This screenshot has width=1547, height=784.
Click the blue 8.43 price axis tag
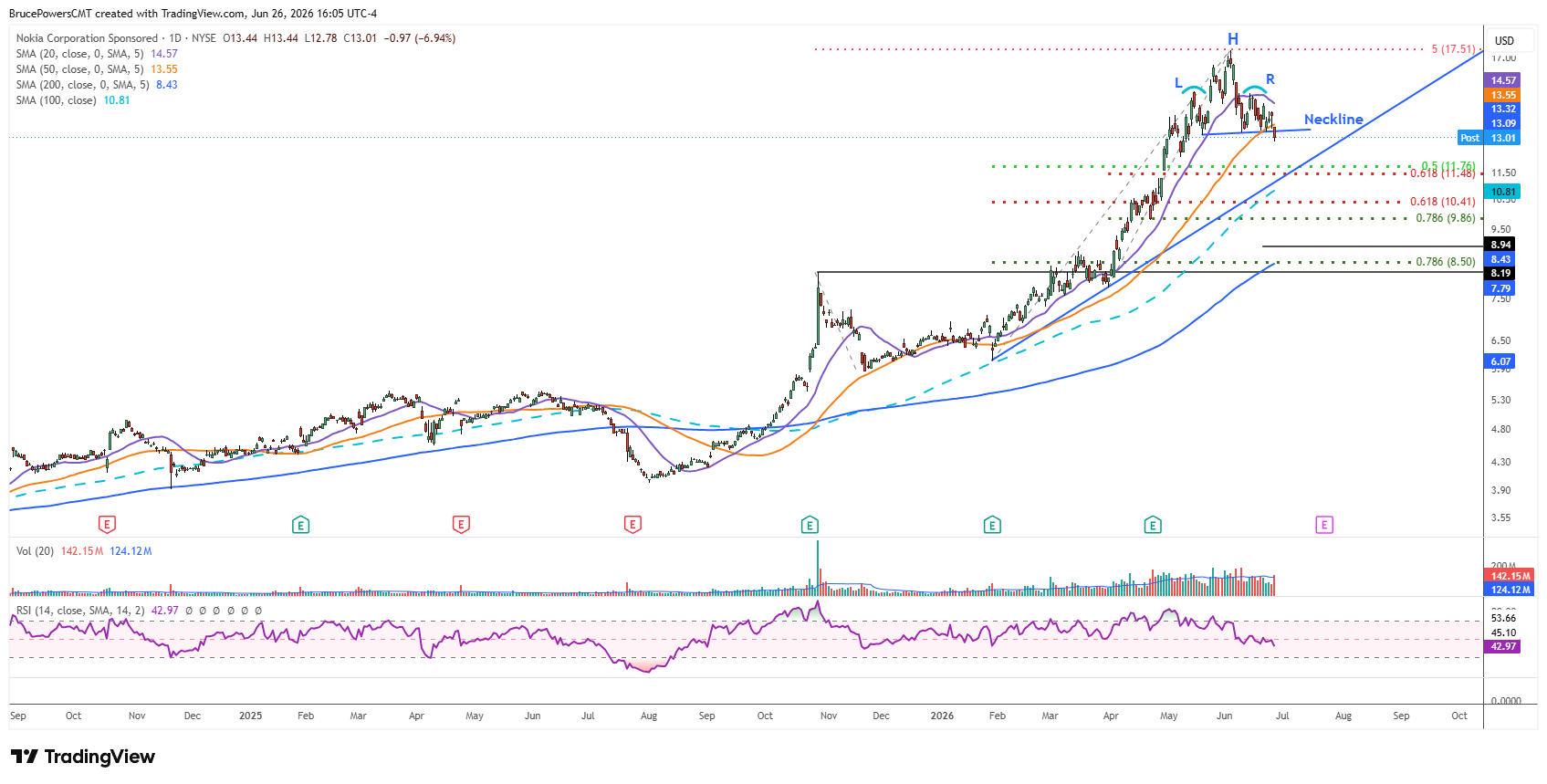point(1501,259)
